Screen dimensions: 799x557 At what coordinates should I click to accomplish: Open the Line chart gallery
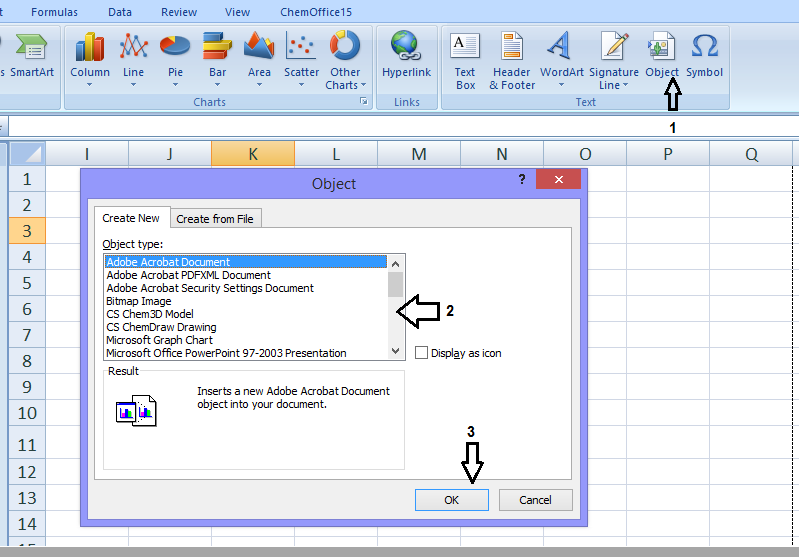[x=133, y=59]
